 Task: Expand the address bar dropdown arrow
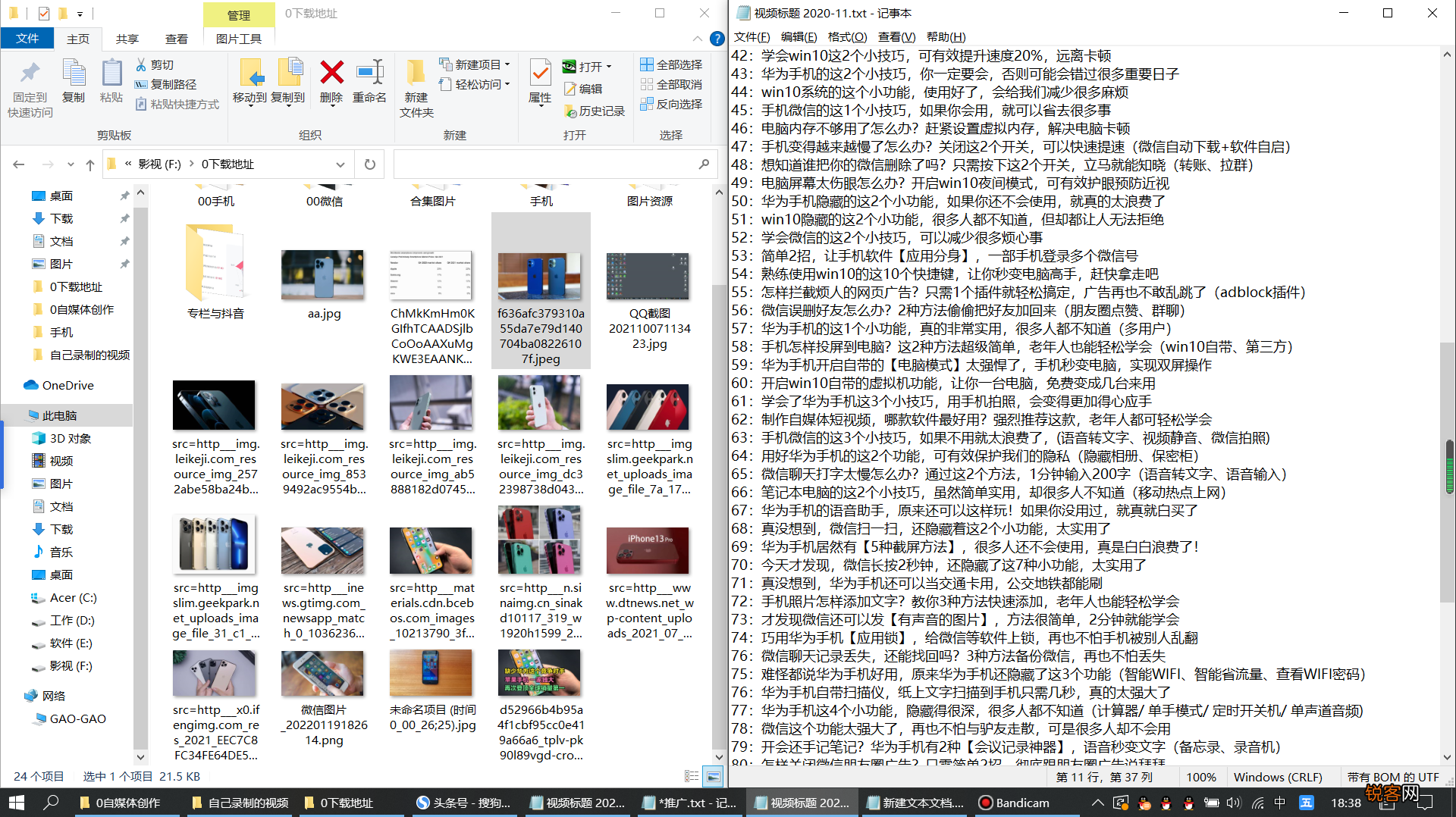point(340,164)
